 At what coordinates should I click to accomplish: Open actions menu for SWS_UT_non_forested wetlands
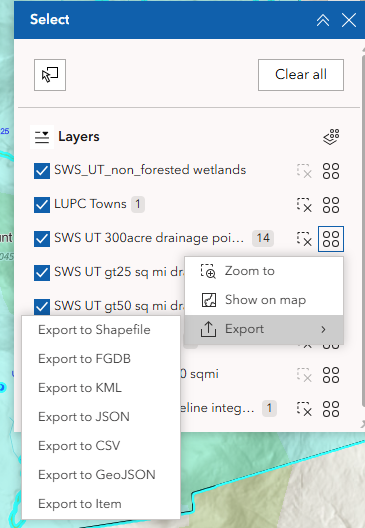331,171
